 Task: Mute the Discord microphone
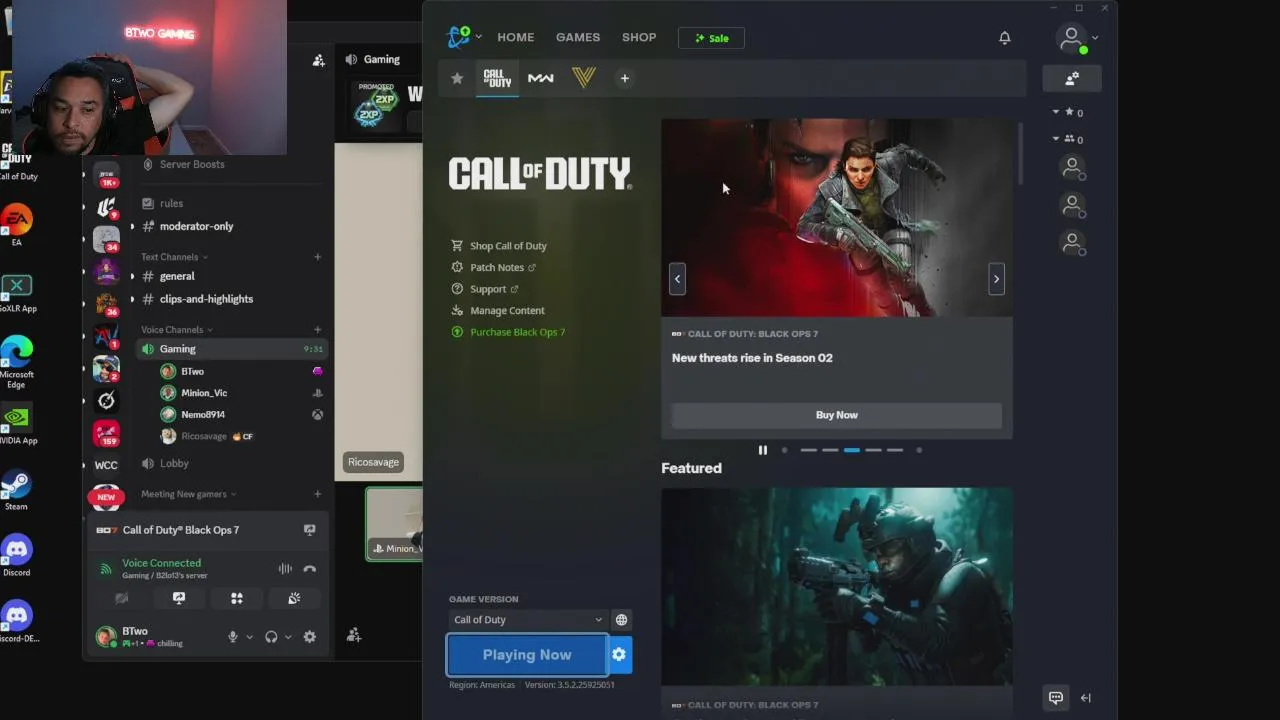click(x=233, y=637)
